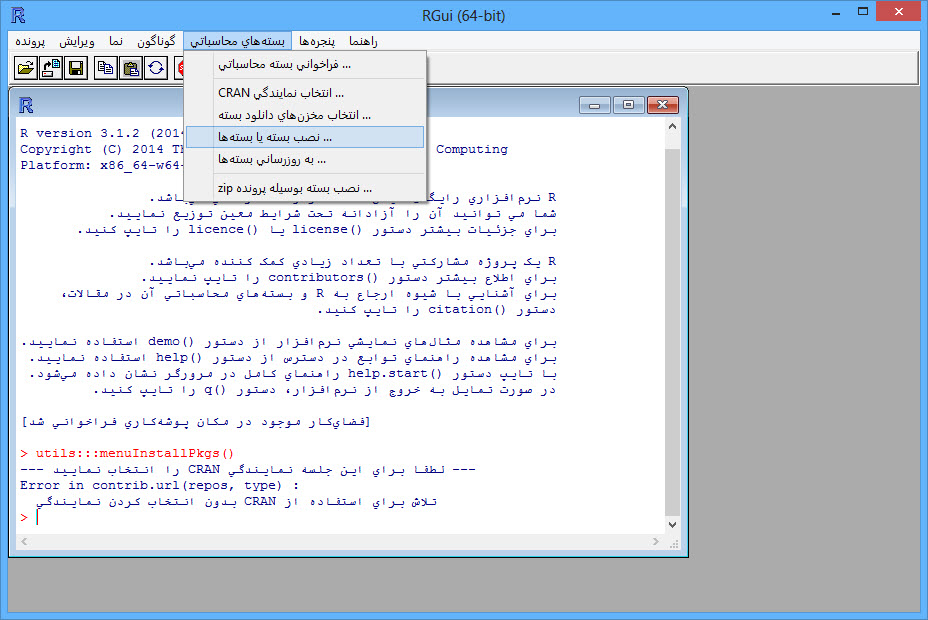928x620 pixels.
Task: Close the R console child window
Action: [663, 105]
